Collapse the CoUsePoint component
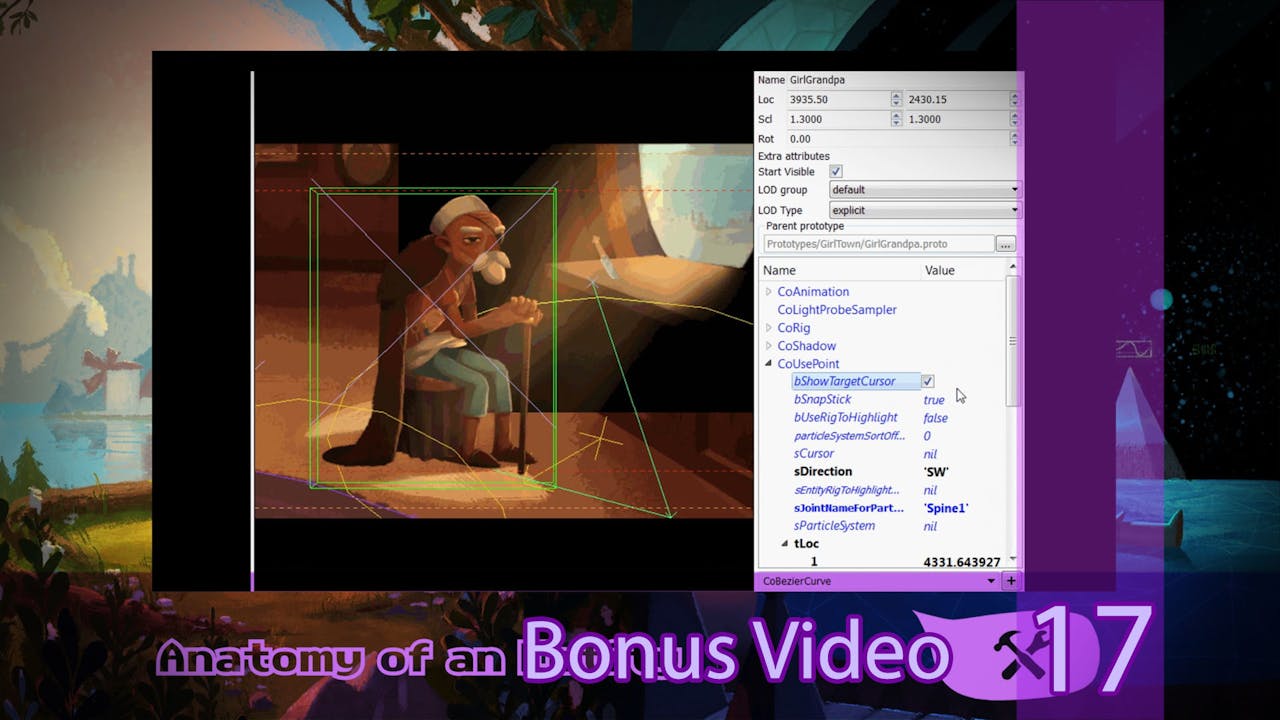The image size is (1280, 720). pyautogui.click(x=768, y=363)
